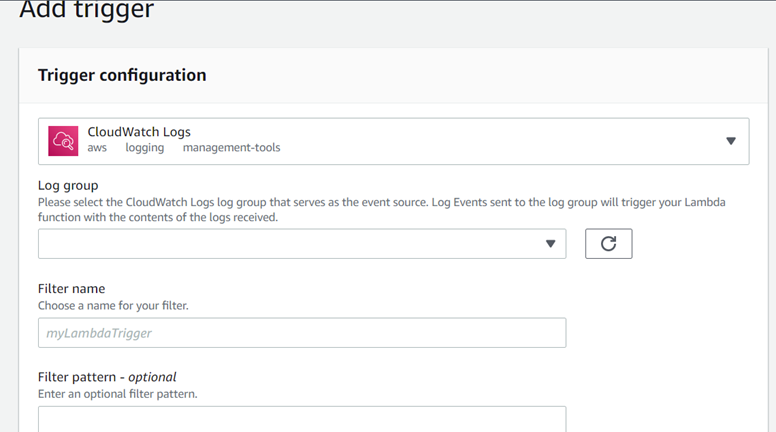Click the "Filter pattern - optional" label
Image resolution: width=776 pixels, height=432 pixels.
(107, 377)
